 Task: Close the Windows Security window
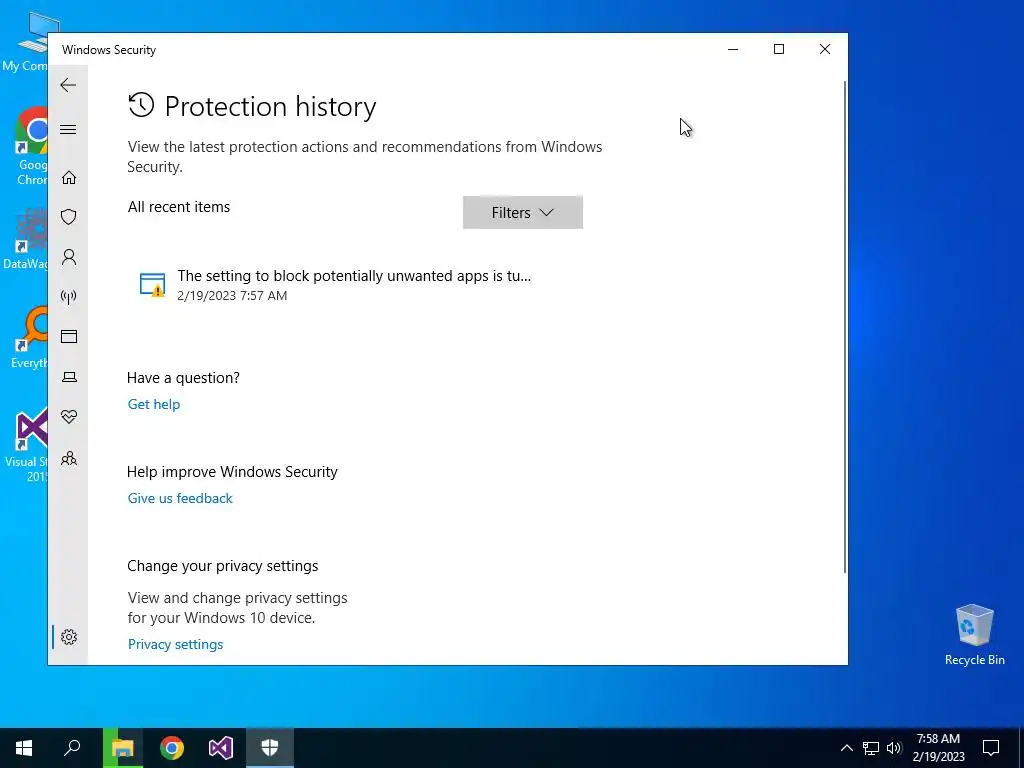[825, 49]
